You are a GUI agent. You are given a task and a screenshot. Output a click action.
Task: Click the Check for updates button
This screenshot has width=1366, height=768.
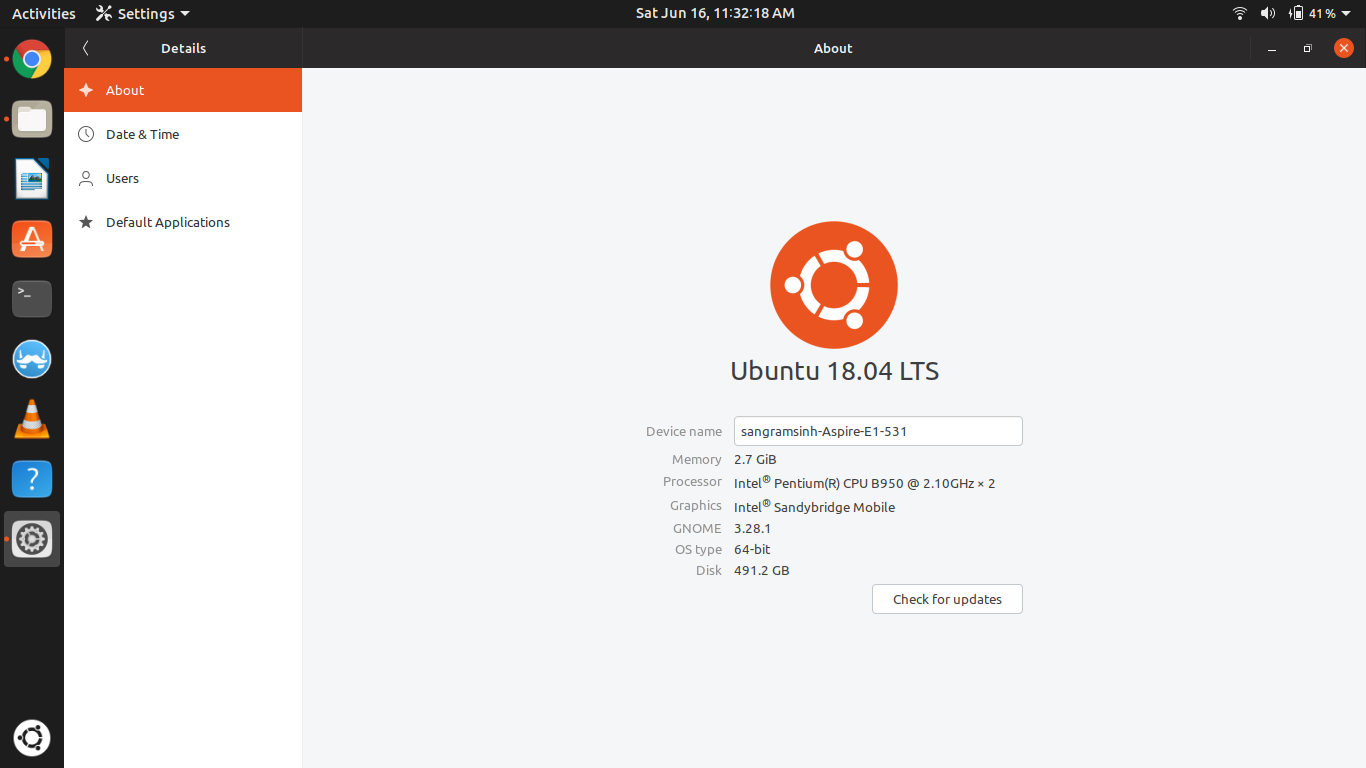point(946,599)
